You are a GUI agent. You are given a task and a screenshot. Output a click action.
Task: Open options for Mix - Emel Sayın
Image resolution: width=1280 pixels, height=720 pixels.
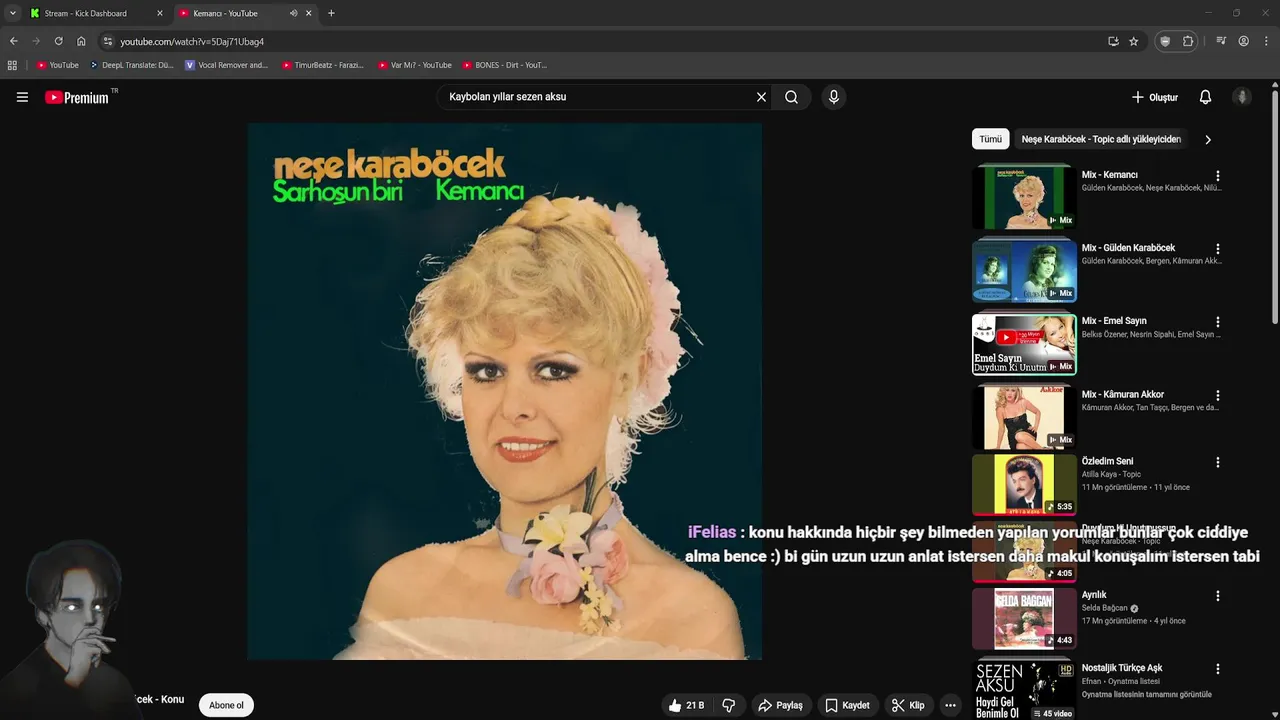point(1217,322)
